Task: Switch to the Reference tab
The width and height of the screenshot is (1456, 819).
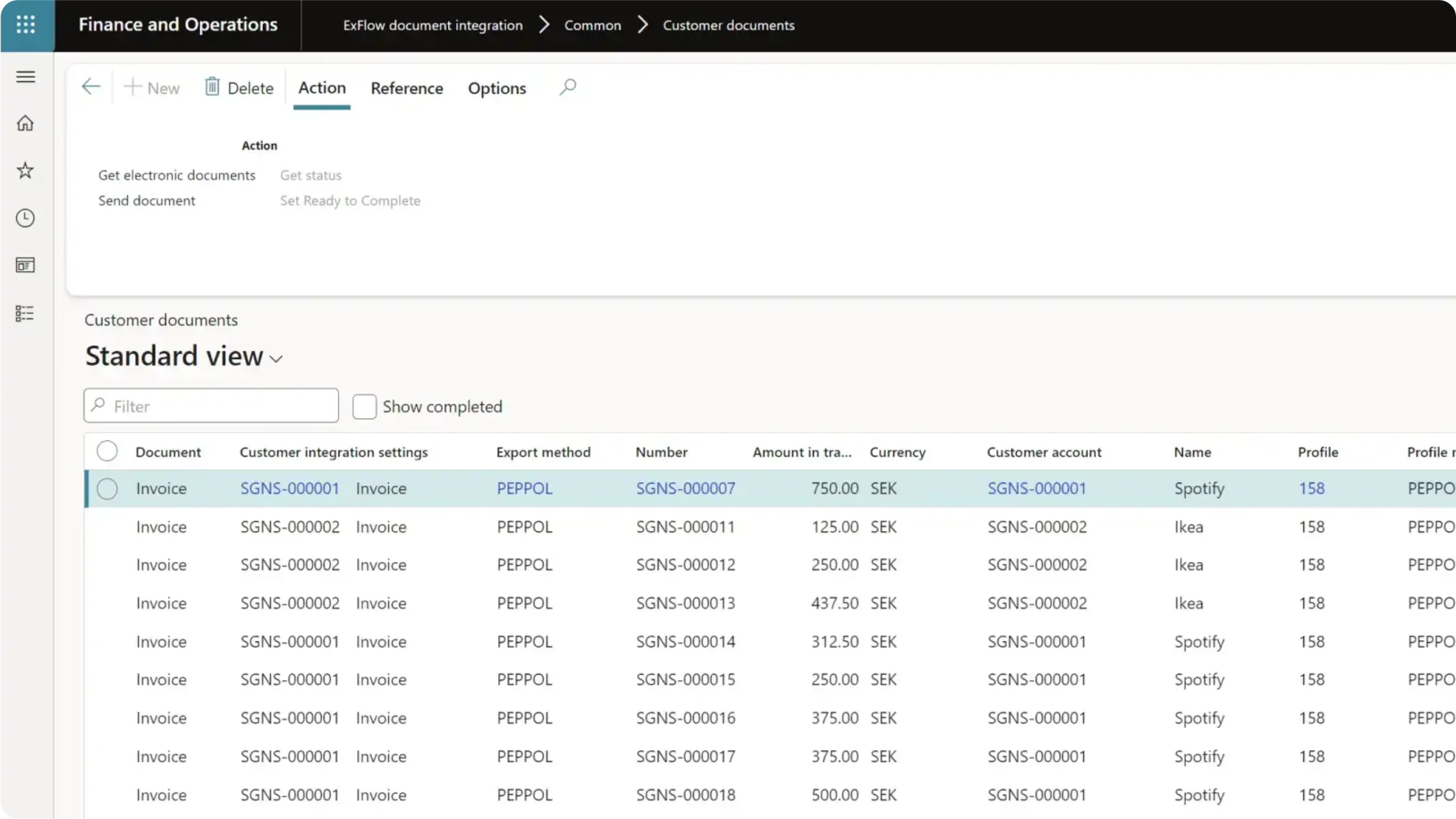Action: click(x=407, y=88)
